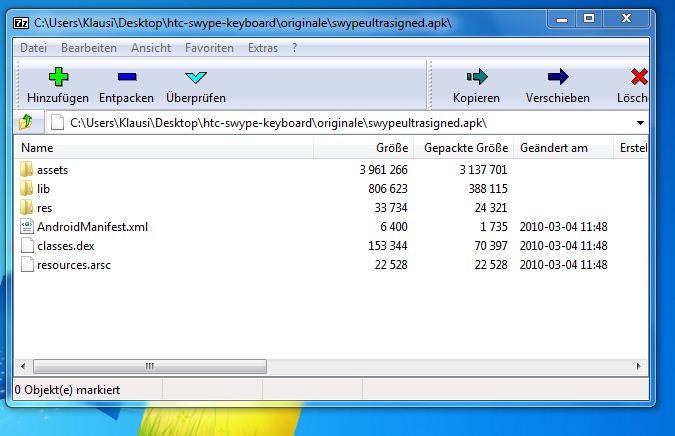Click packed size 3 137 701
The image size is (675, 436).
click(483, 170)
